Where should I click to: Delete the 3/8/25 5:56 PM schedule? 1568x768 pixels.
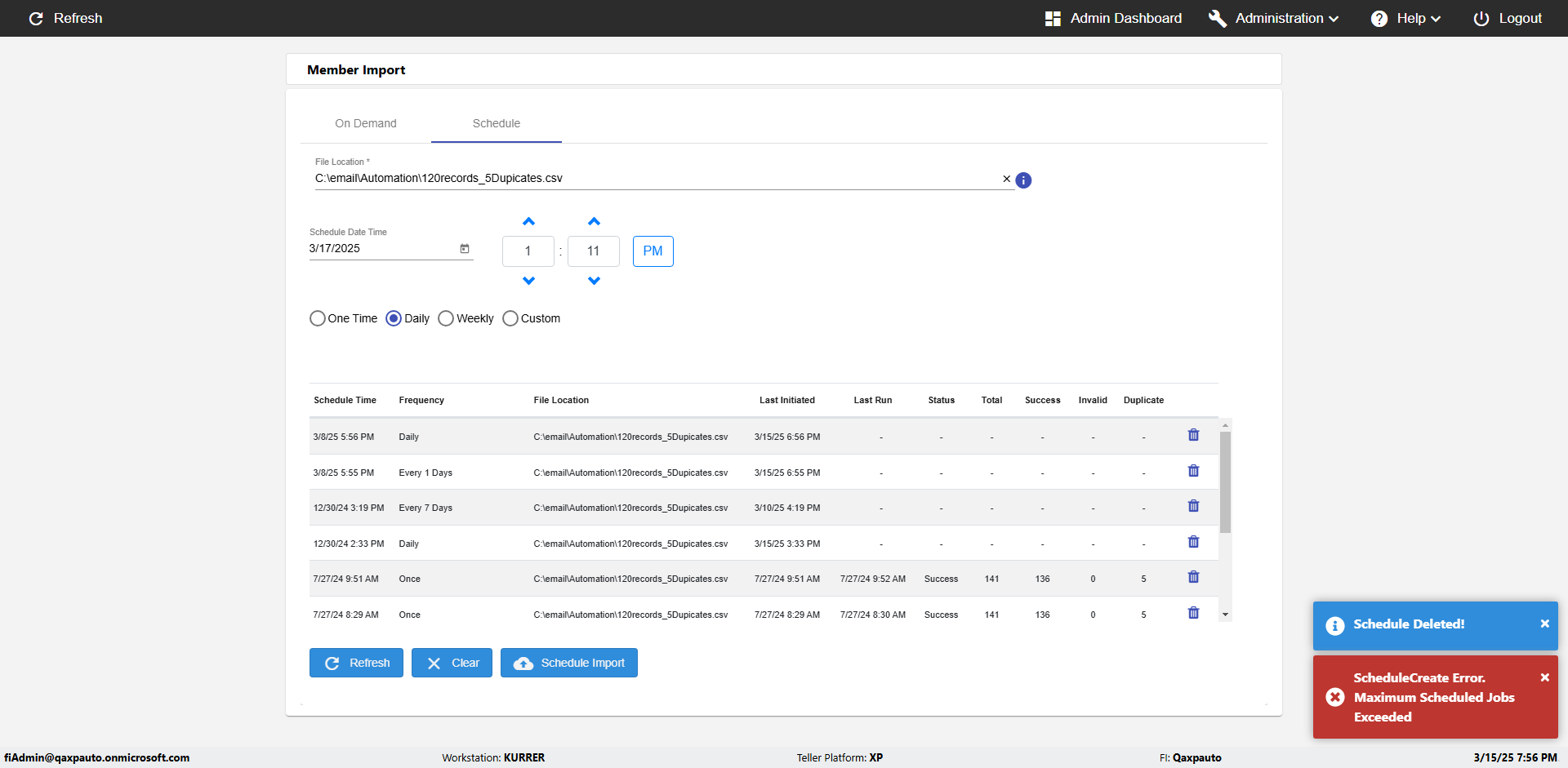tap(1193, 435)
